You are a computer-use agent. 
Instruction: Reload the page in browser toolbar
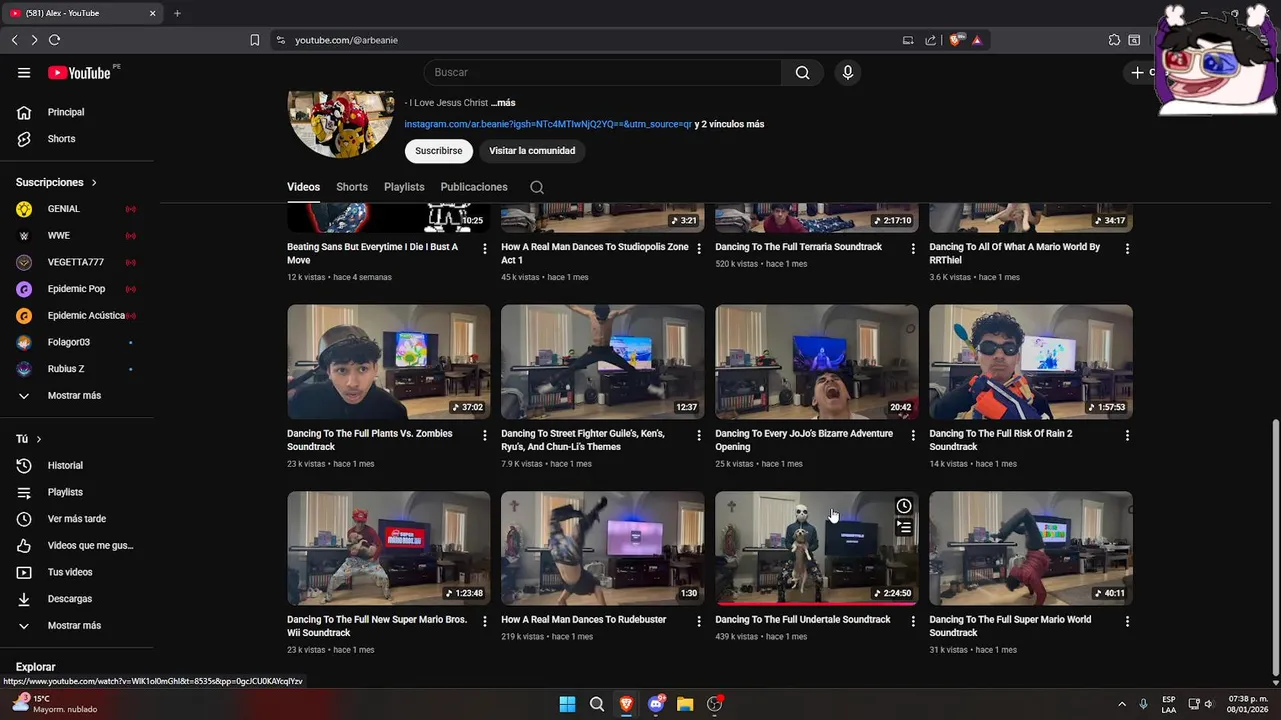[x=54, y=40]
